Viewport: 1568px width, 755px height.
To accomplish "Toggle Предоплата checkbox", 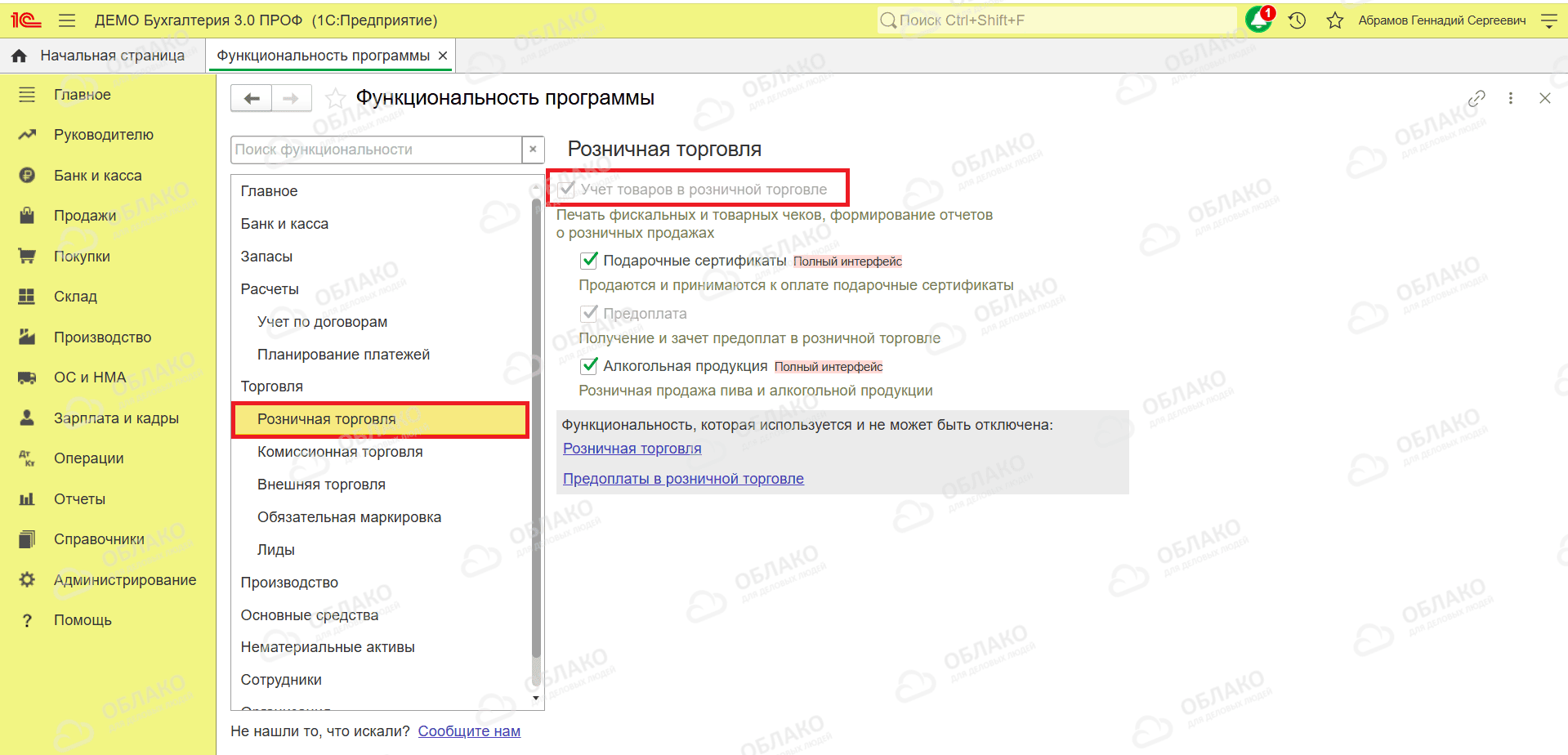I will [x=589, y=314].
